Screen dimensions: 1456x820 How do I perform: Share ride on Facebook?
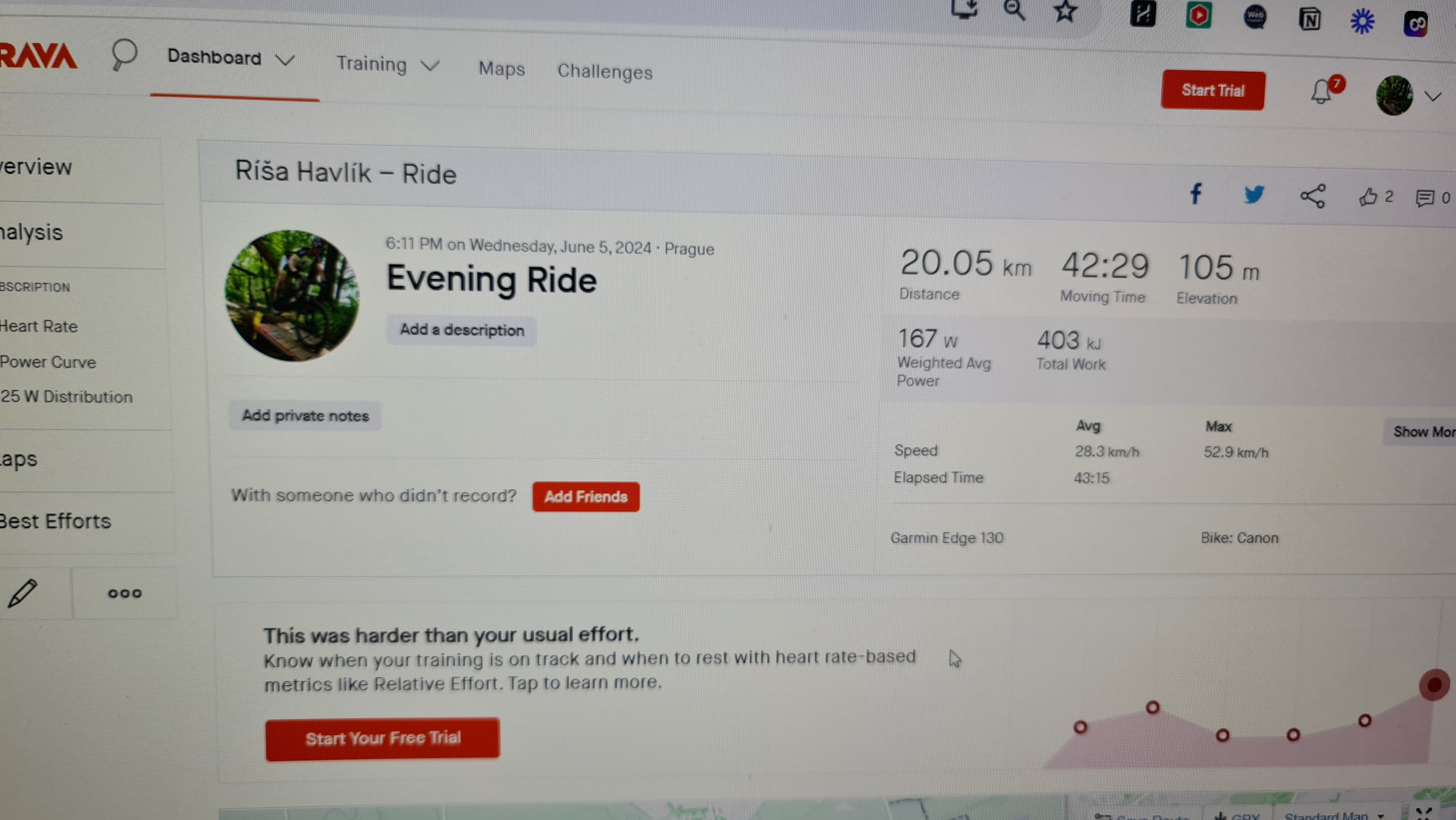1195,194
